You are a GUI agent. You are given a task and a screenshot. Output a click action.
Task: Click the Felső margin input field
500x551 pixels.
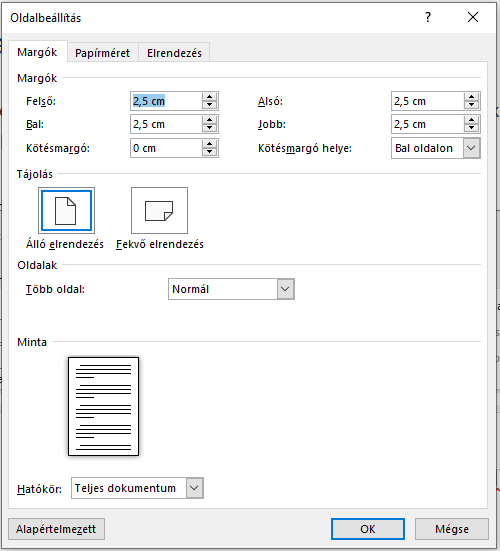pyautogui.click(x=166, y=101)
